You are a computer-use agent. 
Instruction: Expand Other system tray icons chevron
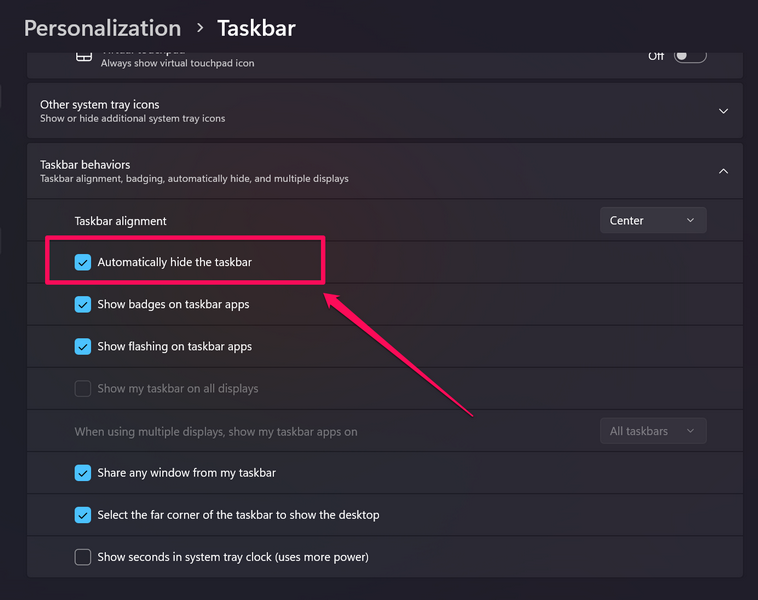pos(723,111)
